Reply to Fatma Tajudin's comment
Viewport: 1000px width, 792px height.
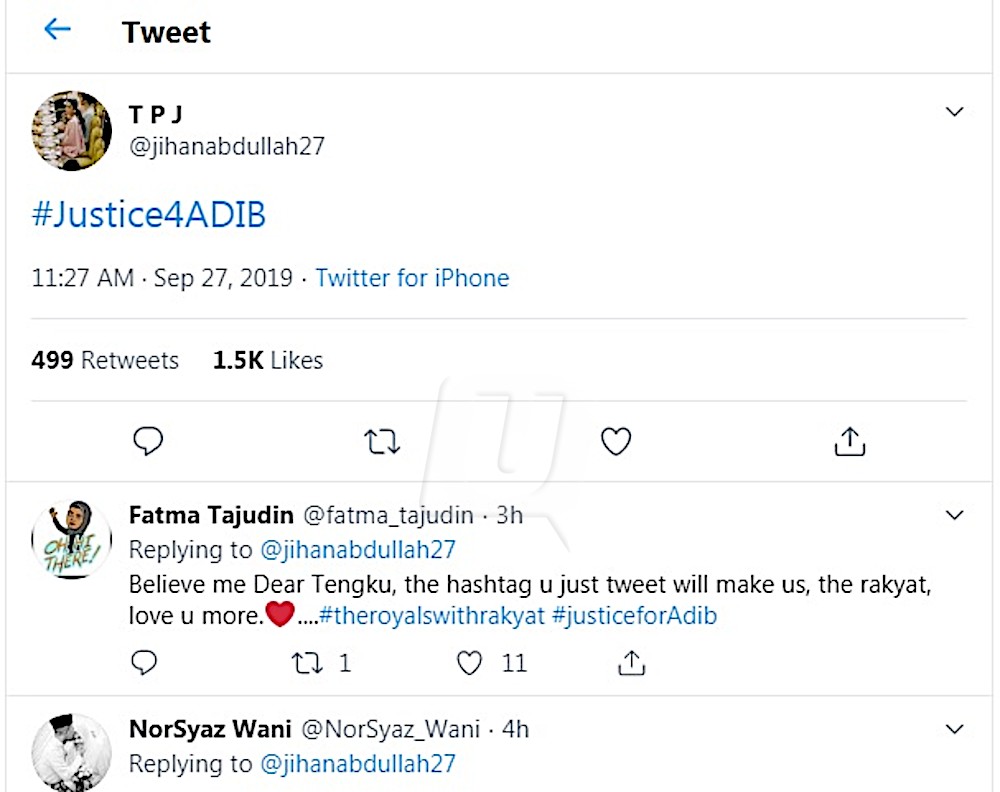[145, 662]
